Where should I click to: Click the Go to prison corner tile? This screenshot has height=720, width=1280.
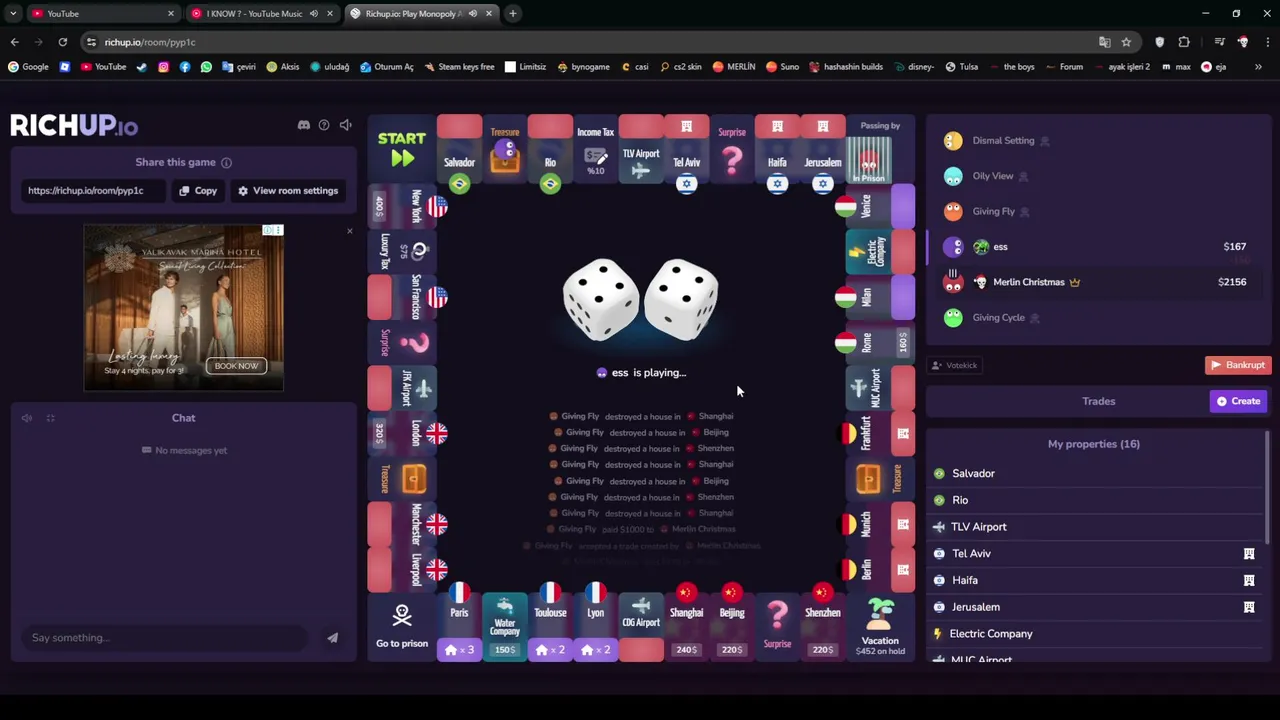coord(402,627)
